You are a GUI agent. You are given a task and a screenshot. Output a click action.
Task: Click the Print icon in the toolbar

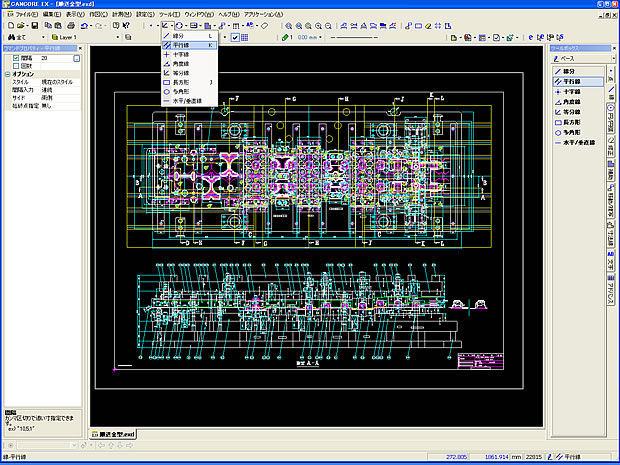(71, 25)
